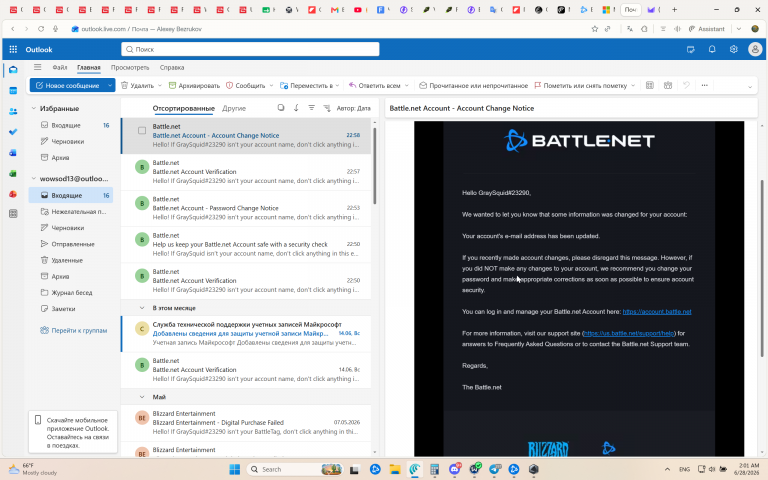Expand the Ответить всем dropdown arrow
The width and height of the screenshot is (768, 480).
pos(407,86)
